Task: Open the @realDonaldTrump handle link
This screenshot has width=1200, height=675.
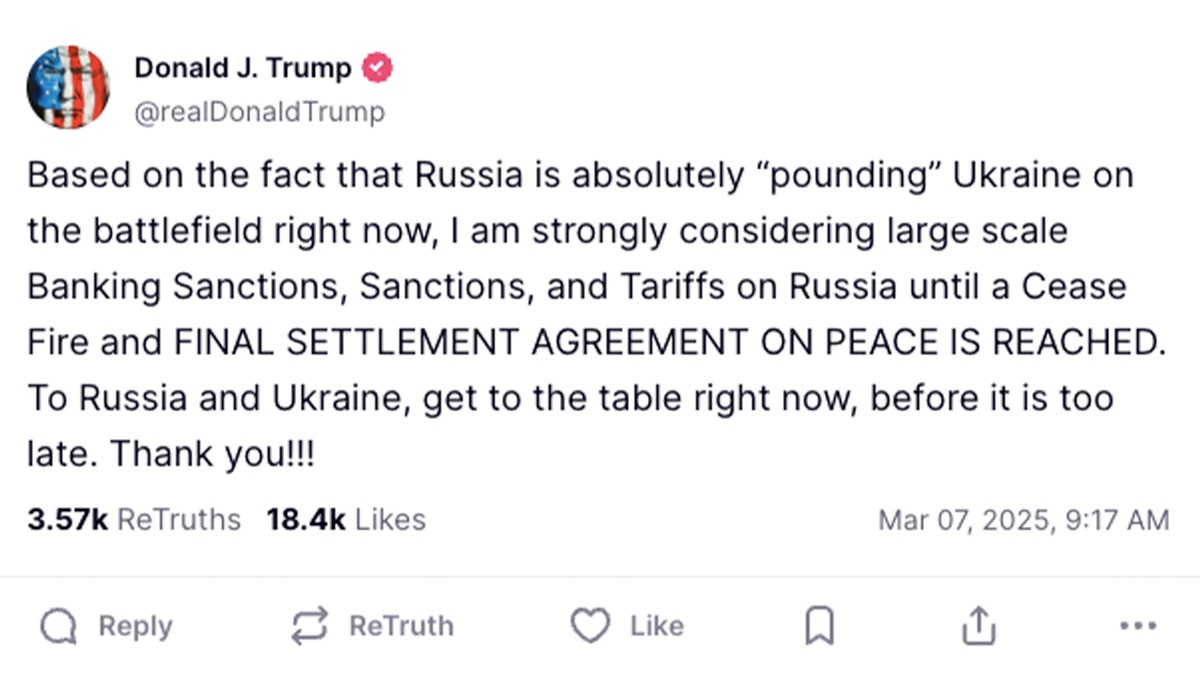Action: coord(259,112)
